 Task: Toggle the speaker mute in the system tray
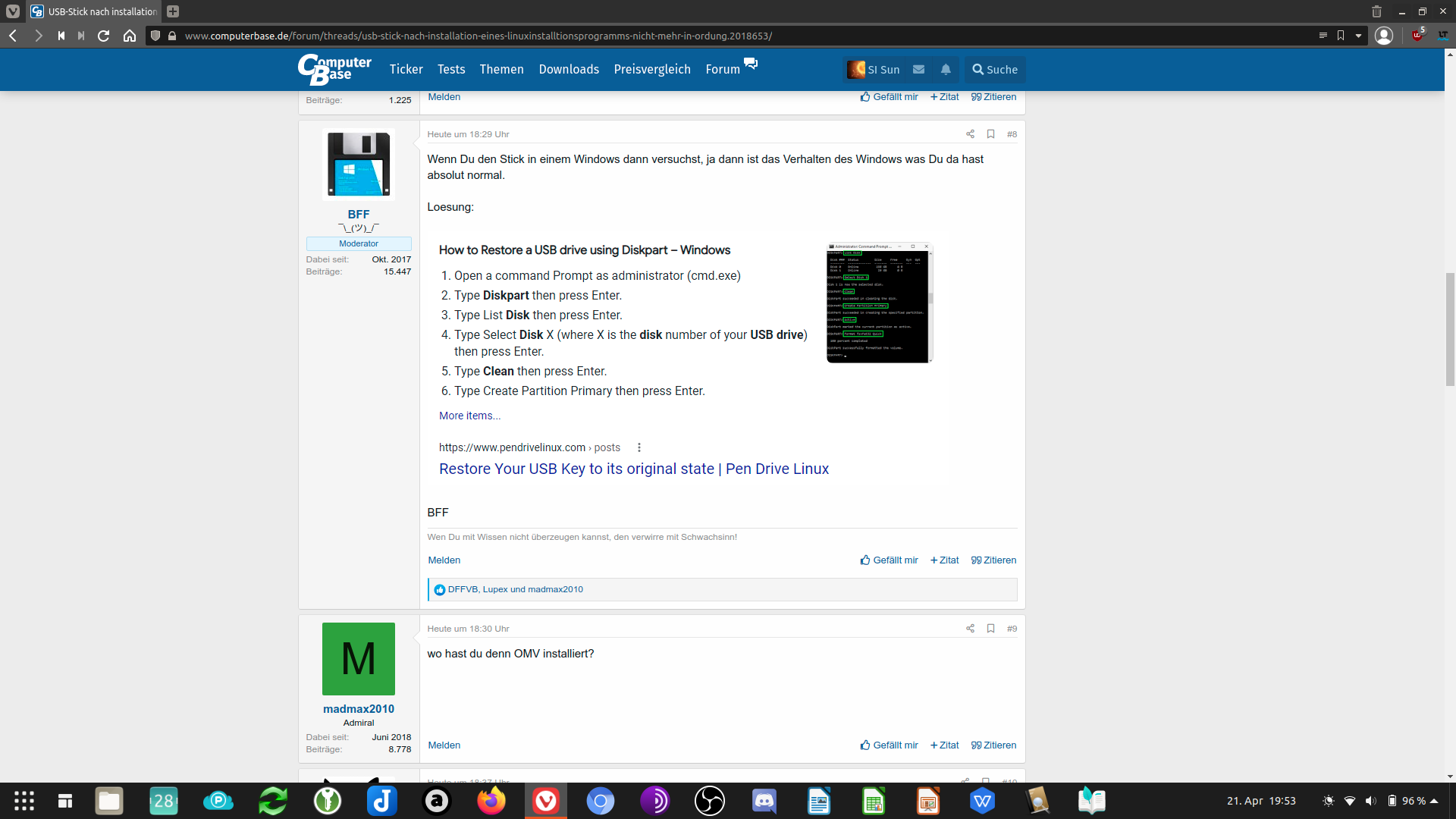1373,801
